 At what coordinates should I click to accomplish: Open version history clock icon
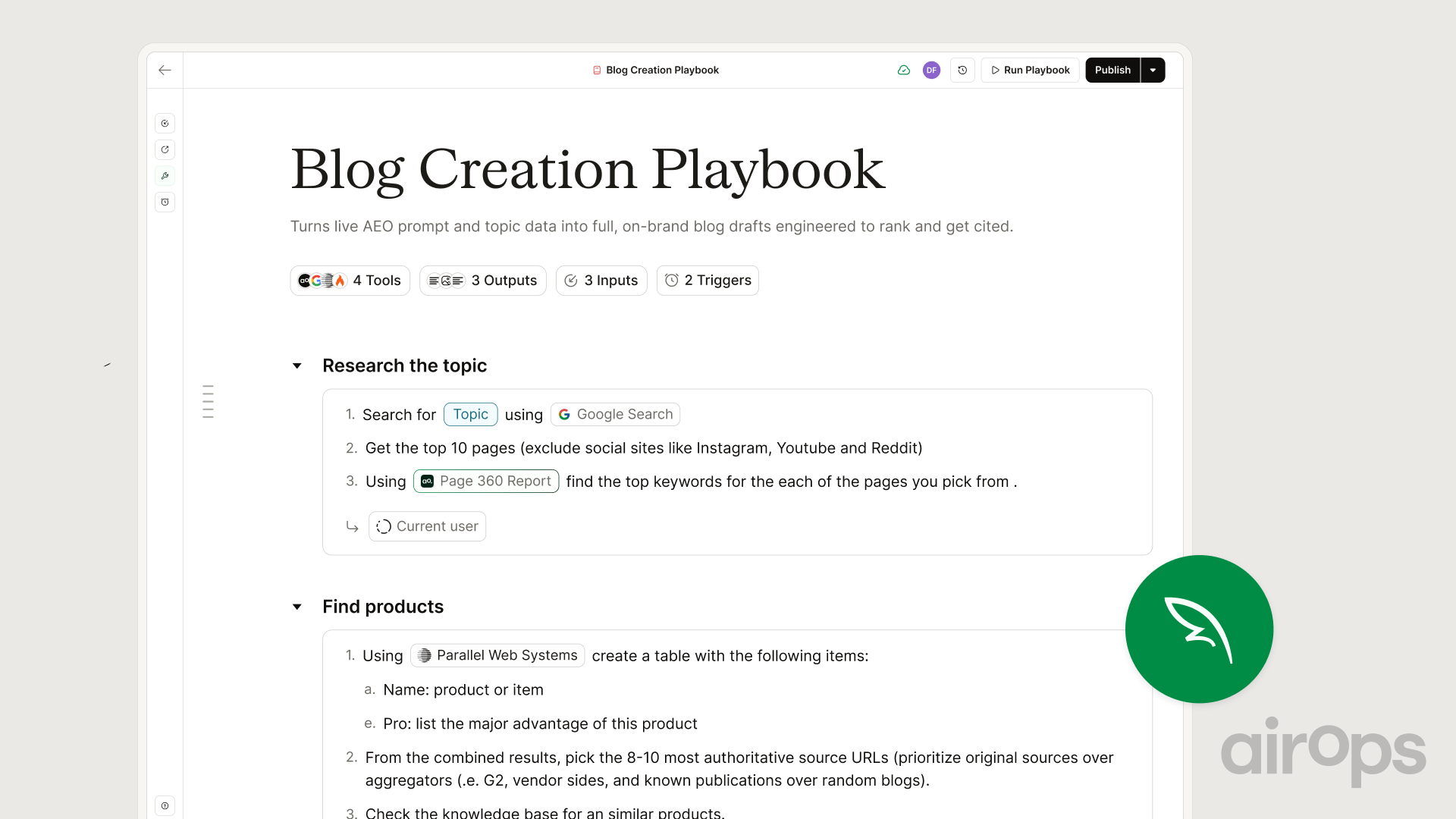pos(962,70)
